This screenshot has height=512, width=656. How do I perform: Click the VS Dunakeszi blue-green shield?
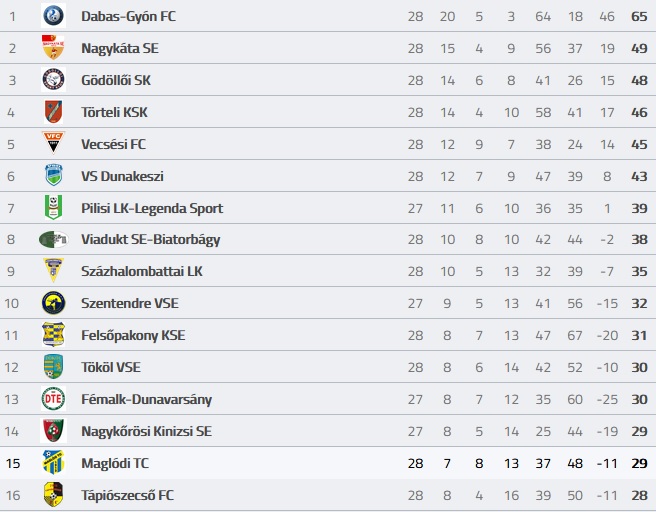click(x=54, y=175)
